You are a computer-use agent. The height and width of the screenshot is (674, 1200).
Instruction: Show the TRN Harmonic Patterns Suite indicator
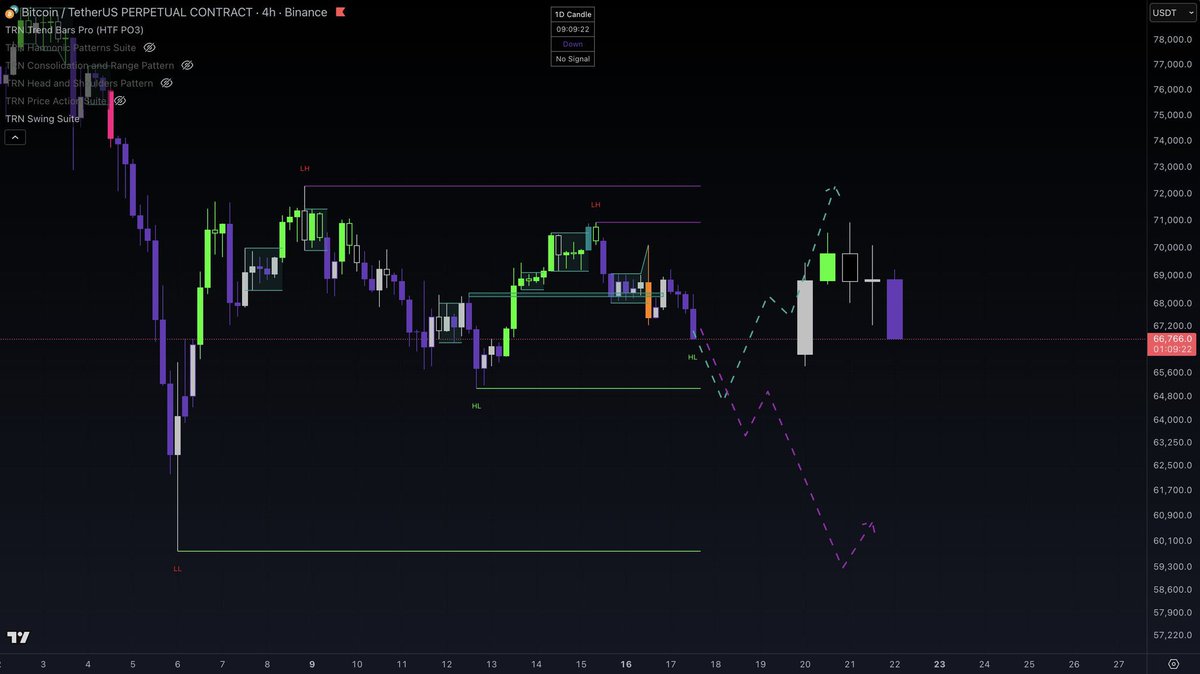click(x=150, y=47)
